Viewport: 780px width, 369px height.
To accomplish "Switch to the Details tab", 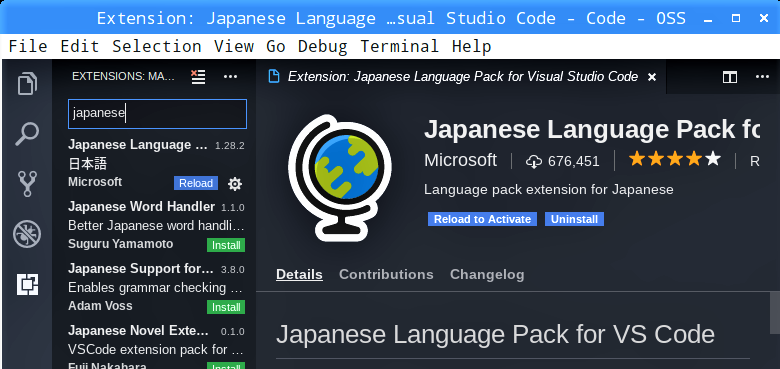I will pyautogui.click(x=299, y=275).
